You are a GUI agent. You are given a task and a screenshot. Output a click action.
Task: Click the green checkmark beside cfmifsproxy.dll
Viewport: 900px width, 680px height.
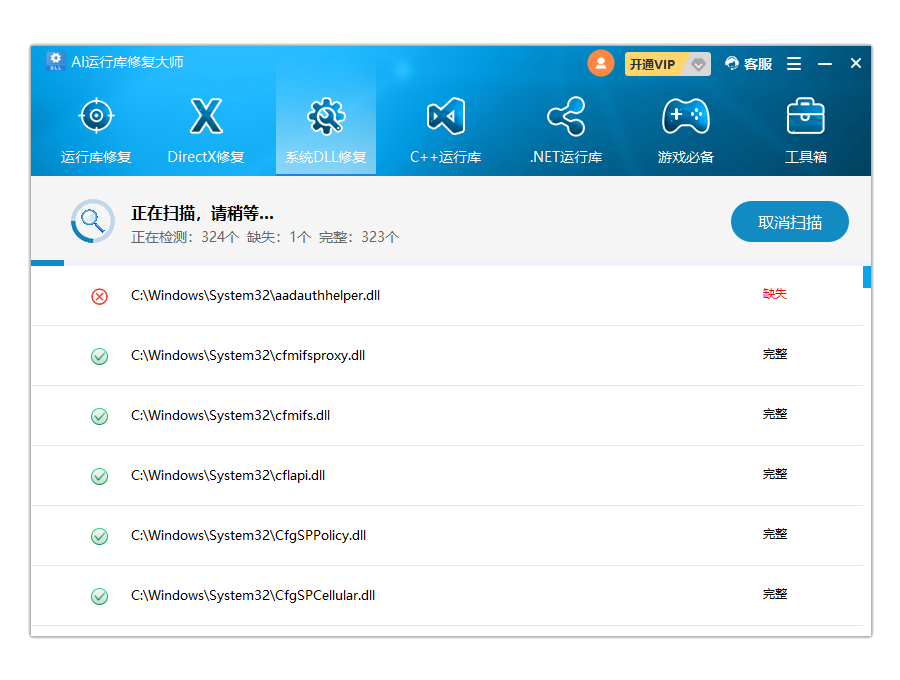coord(99,356)
